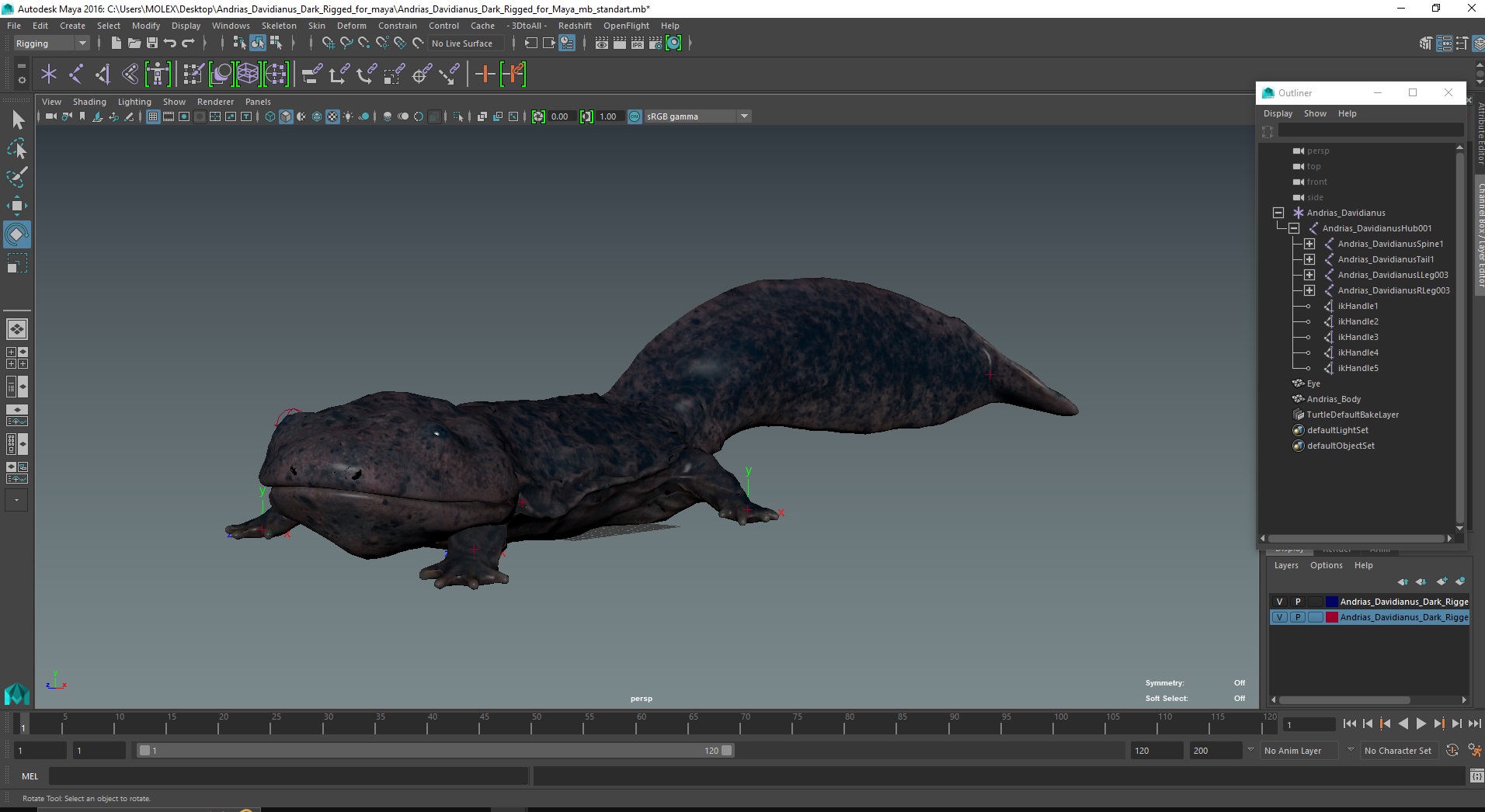
Task: Open the Script Editor icon
Action: (x=1476, y=776)
